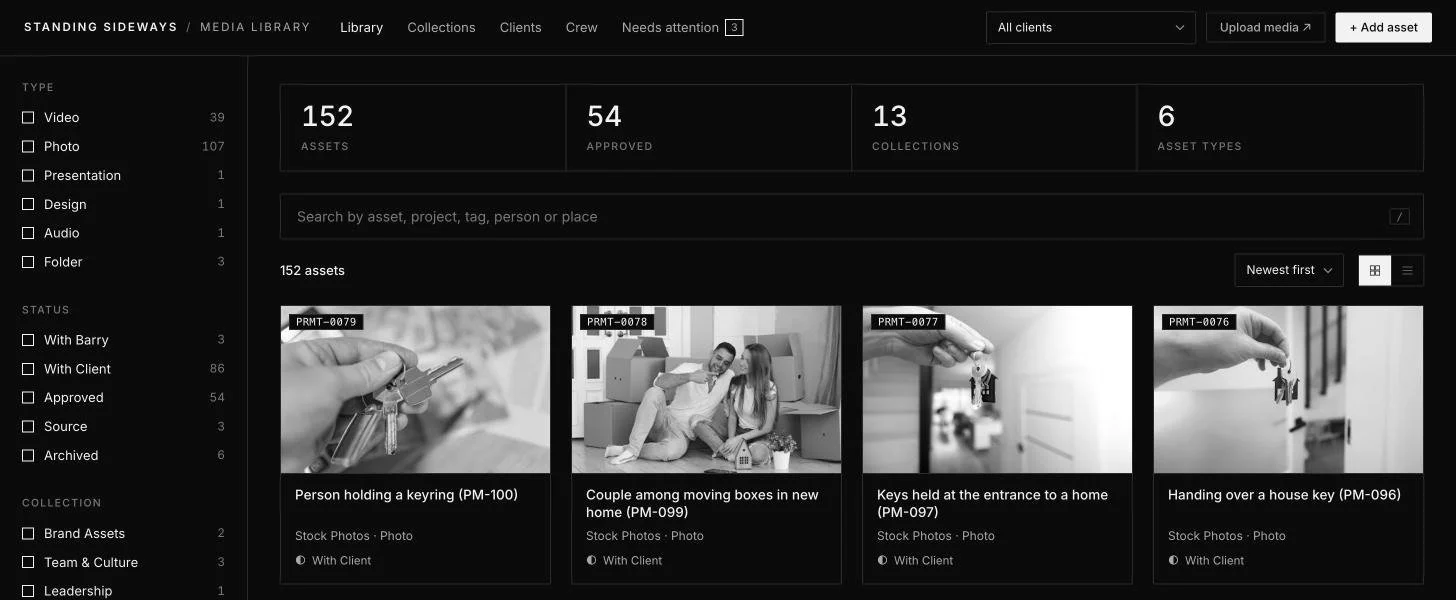Switch to grid view icon
Screen dimensions: 1456x600
pyautogui.click(x=1374, y=270)
